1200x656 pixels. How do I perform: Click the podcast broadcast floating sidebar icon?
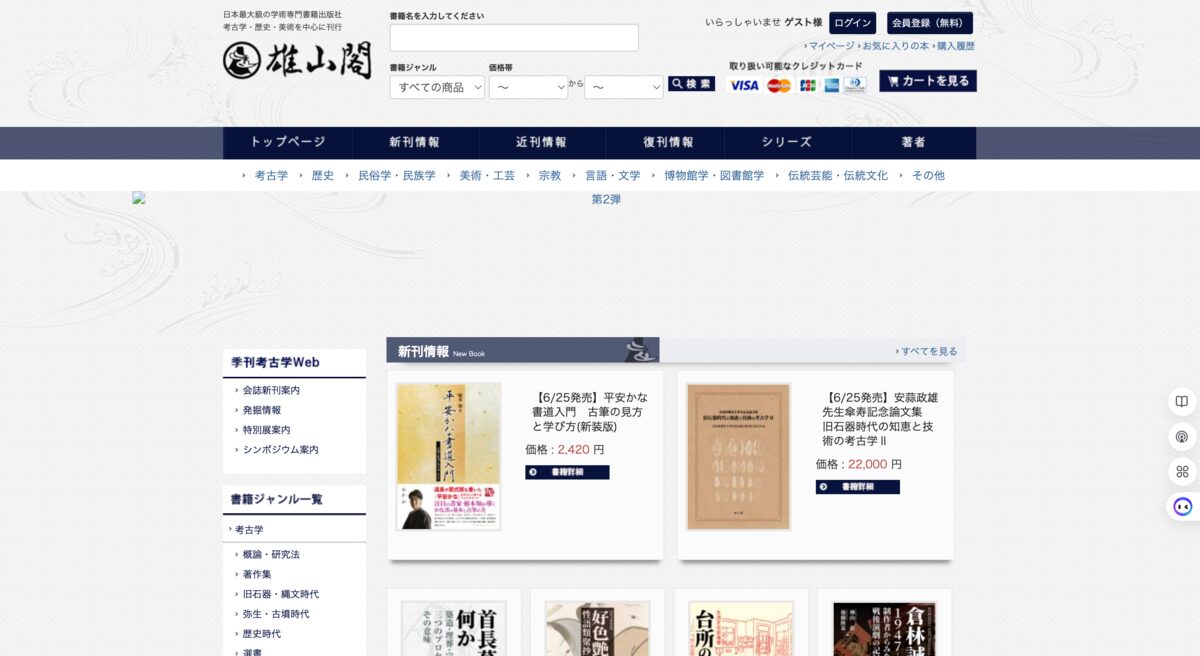[x=1182, y=437]
